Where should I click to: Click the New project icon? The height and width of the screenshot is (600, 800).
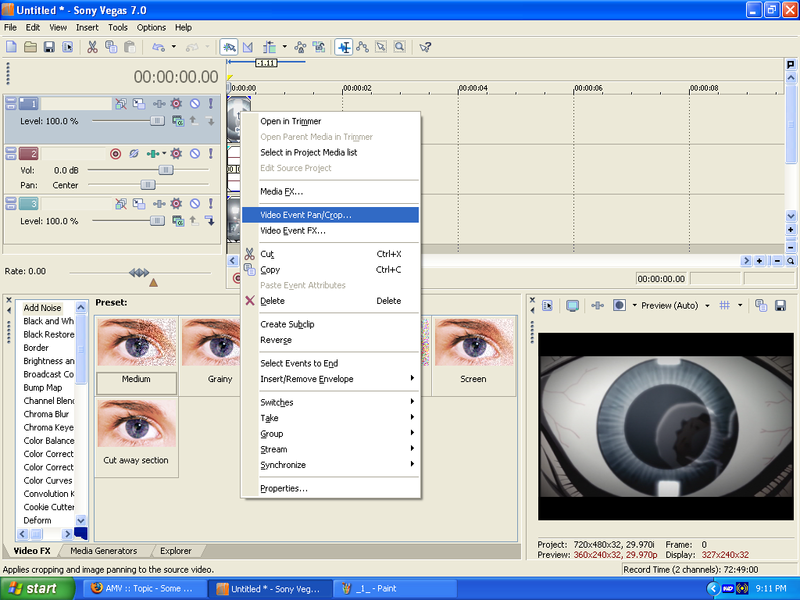[x=11, y=47]
